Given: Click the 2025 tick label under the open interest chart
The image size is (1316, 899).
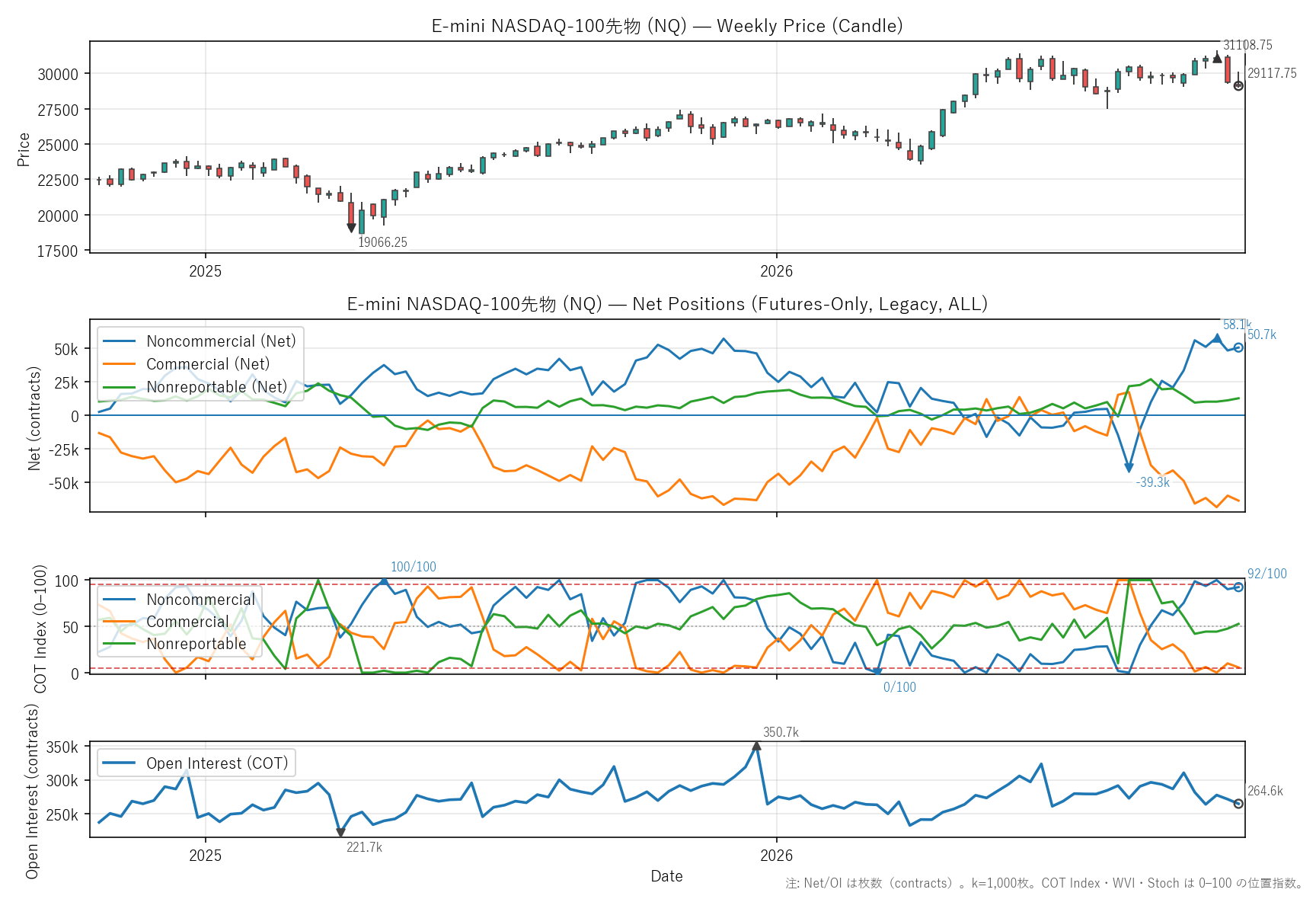Looking at the screenshot, I should tap(205, 856).
